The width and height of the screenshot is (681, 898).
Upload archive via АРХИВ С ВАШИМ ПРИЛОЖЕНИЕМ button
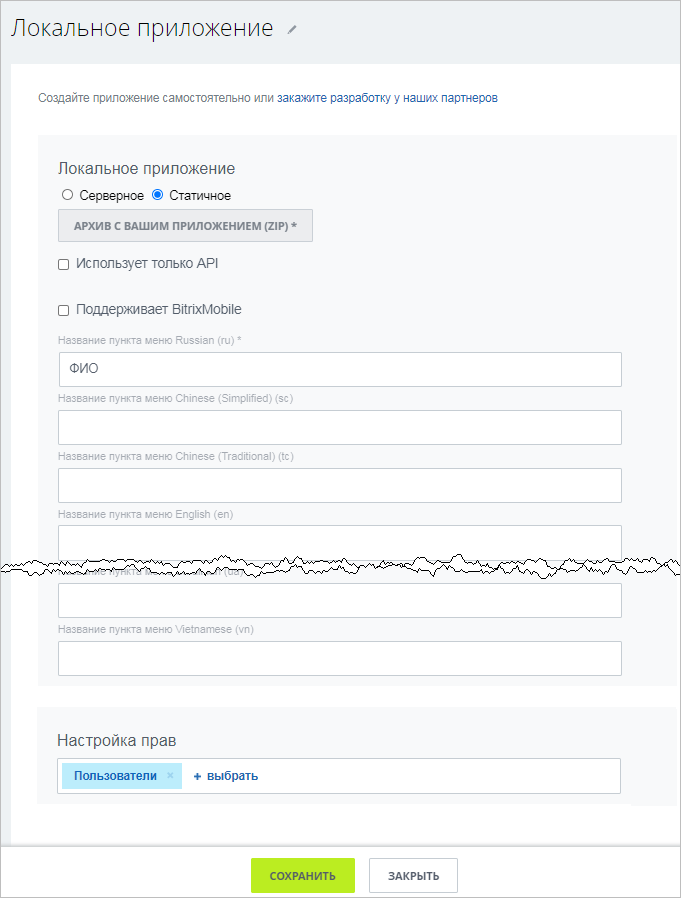[186, 226]
